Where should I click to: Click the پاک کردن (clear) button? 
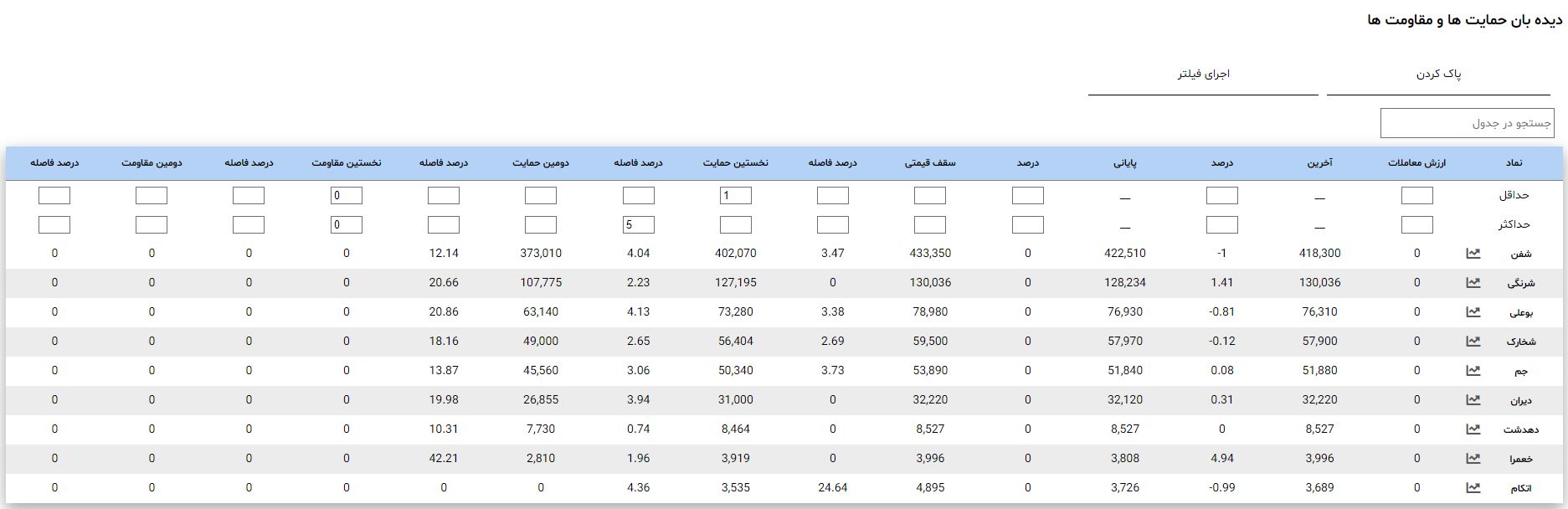[1438, 75]
